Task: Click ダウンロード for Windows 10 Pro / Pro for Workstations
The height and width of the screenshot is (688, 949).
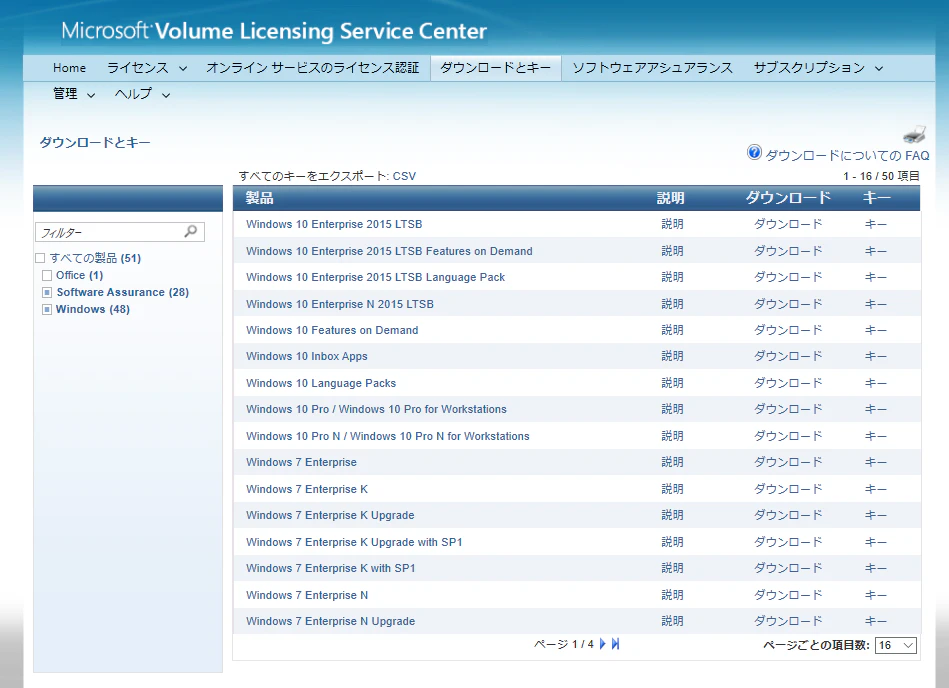Action: click(x=788, y=410)
